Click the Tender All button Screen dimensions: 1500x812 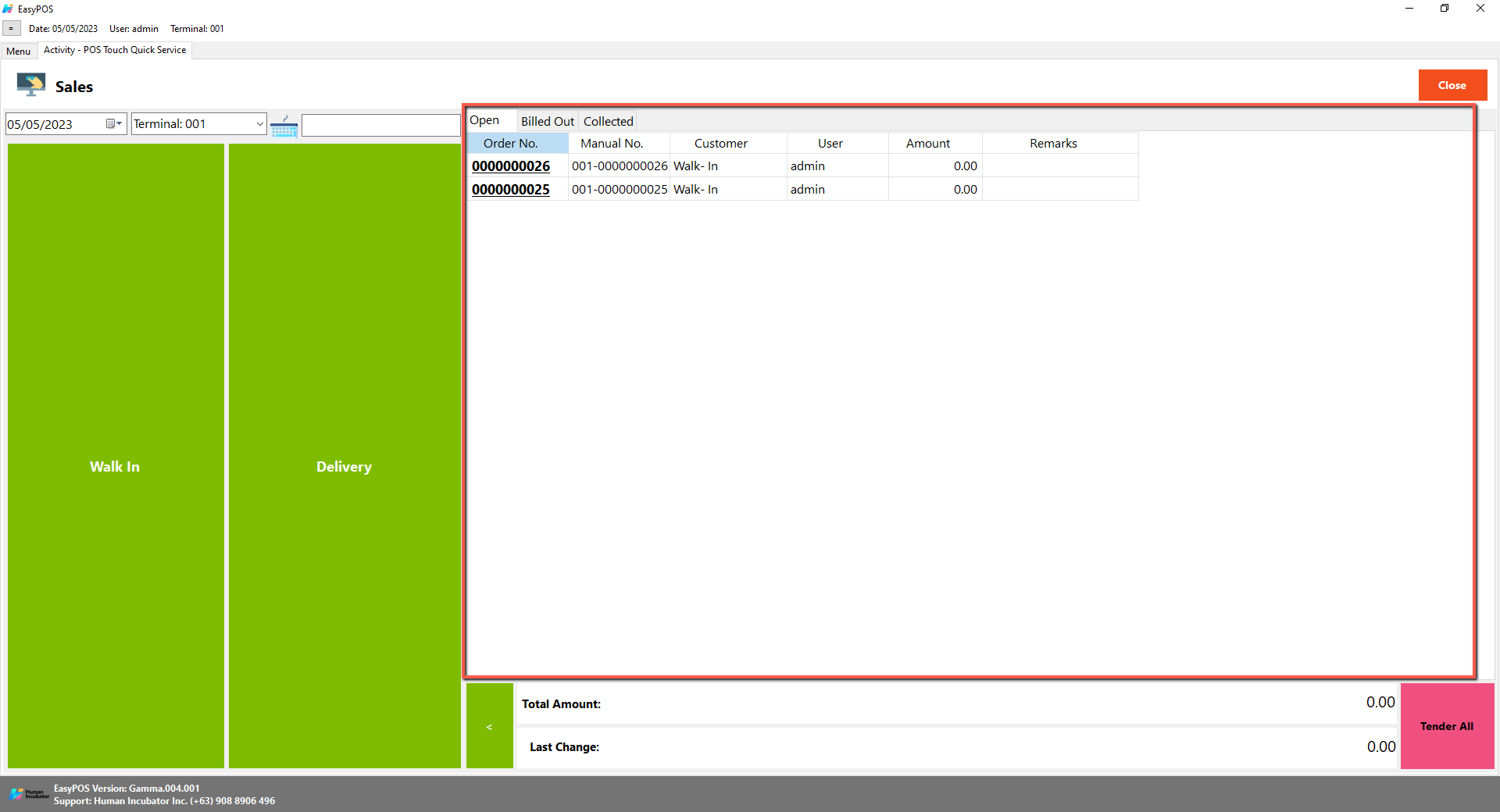[x=1447, y=726]
